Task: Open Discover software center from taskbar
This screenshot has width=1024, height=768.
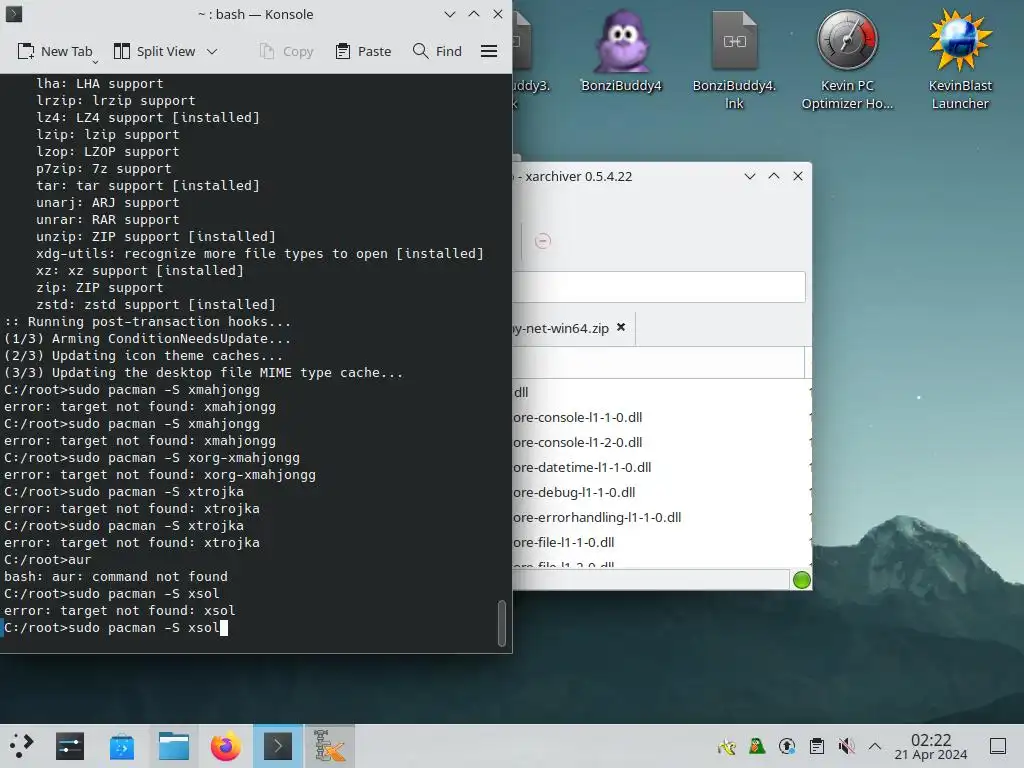Action: point(121,746)
